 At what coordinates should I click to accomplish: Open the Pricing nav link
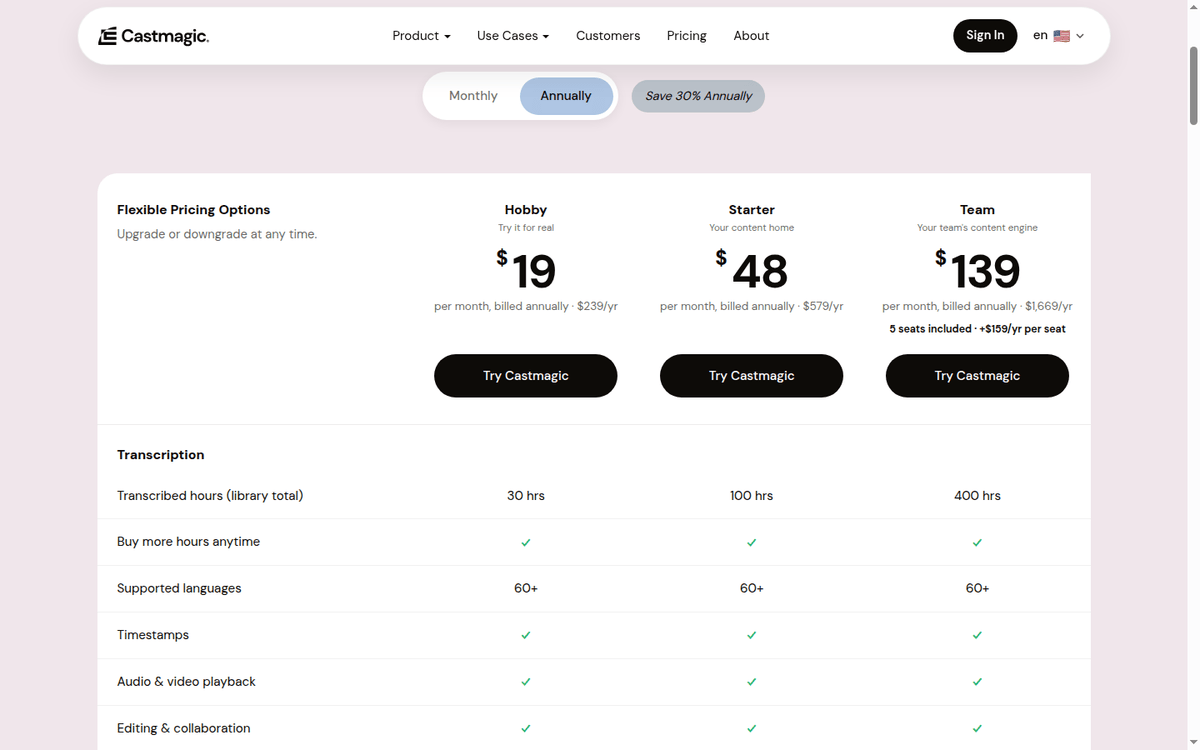(687, 36)
